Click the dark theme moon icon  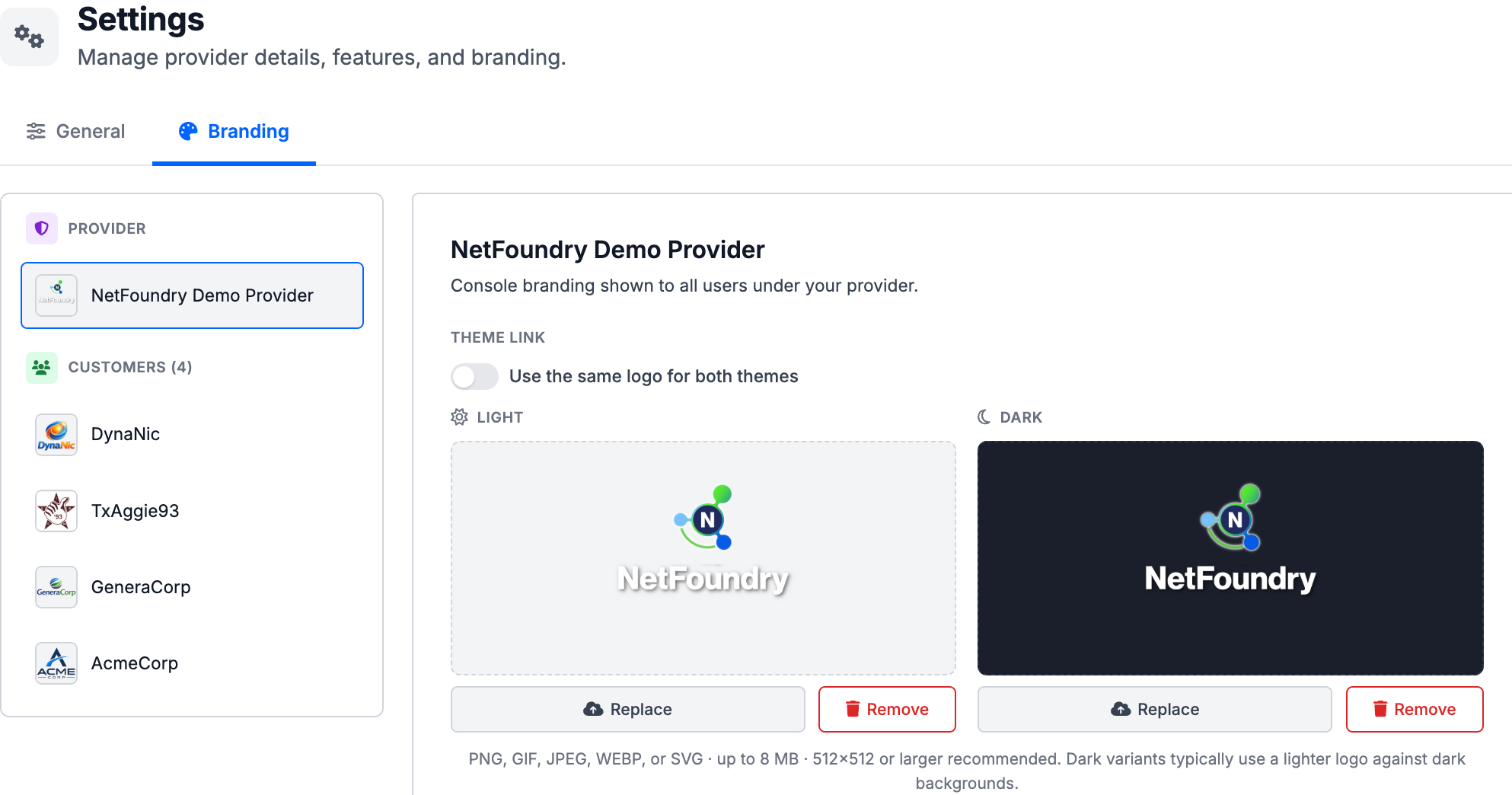tap(985, 417)
